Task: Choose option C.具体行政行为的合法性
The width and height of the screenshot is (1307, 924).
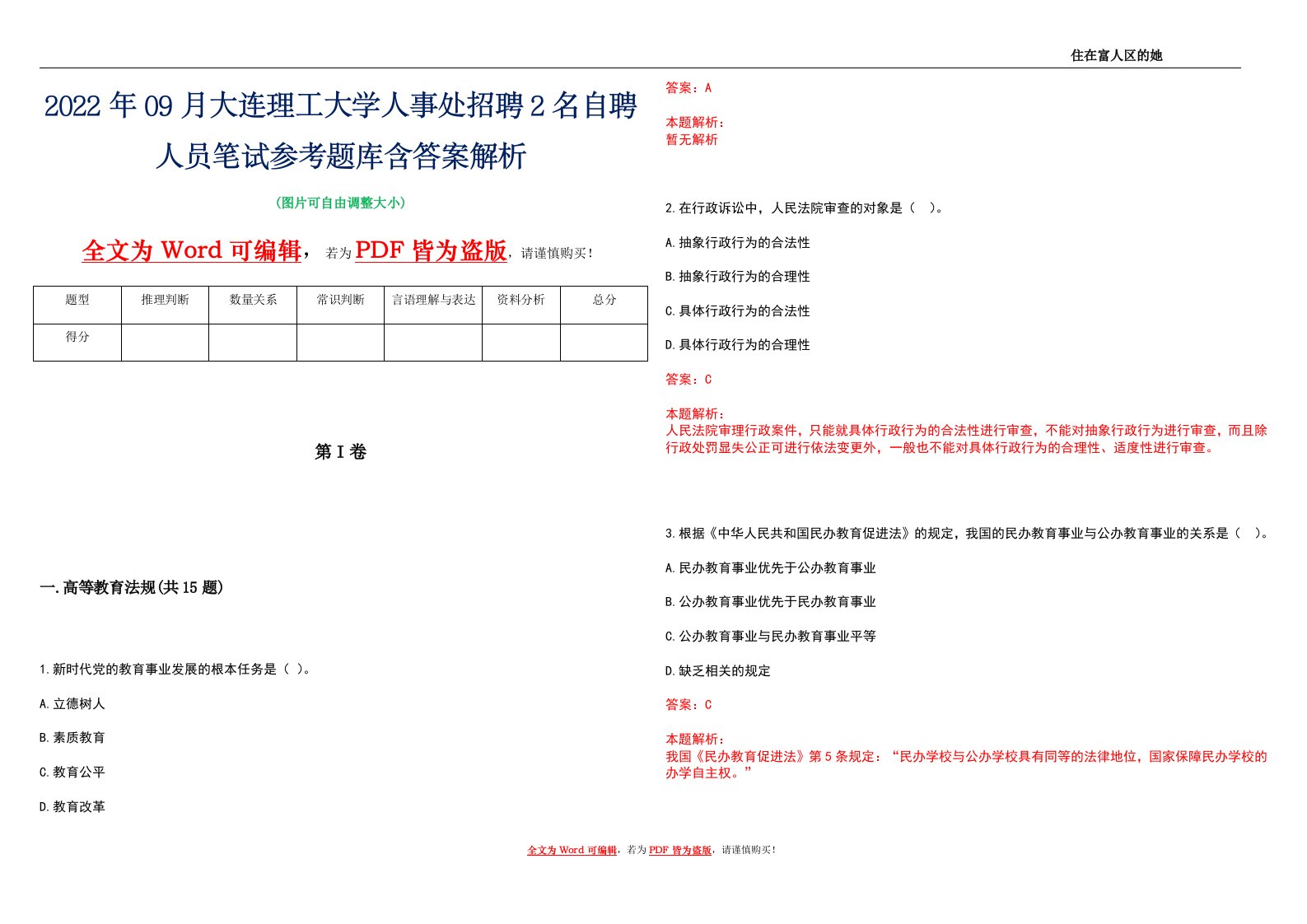Action: coord(738,311)
